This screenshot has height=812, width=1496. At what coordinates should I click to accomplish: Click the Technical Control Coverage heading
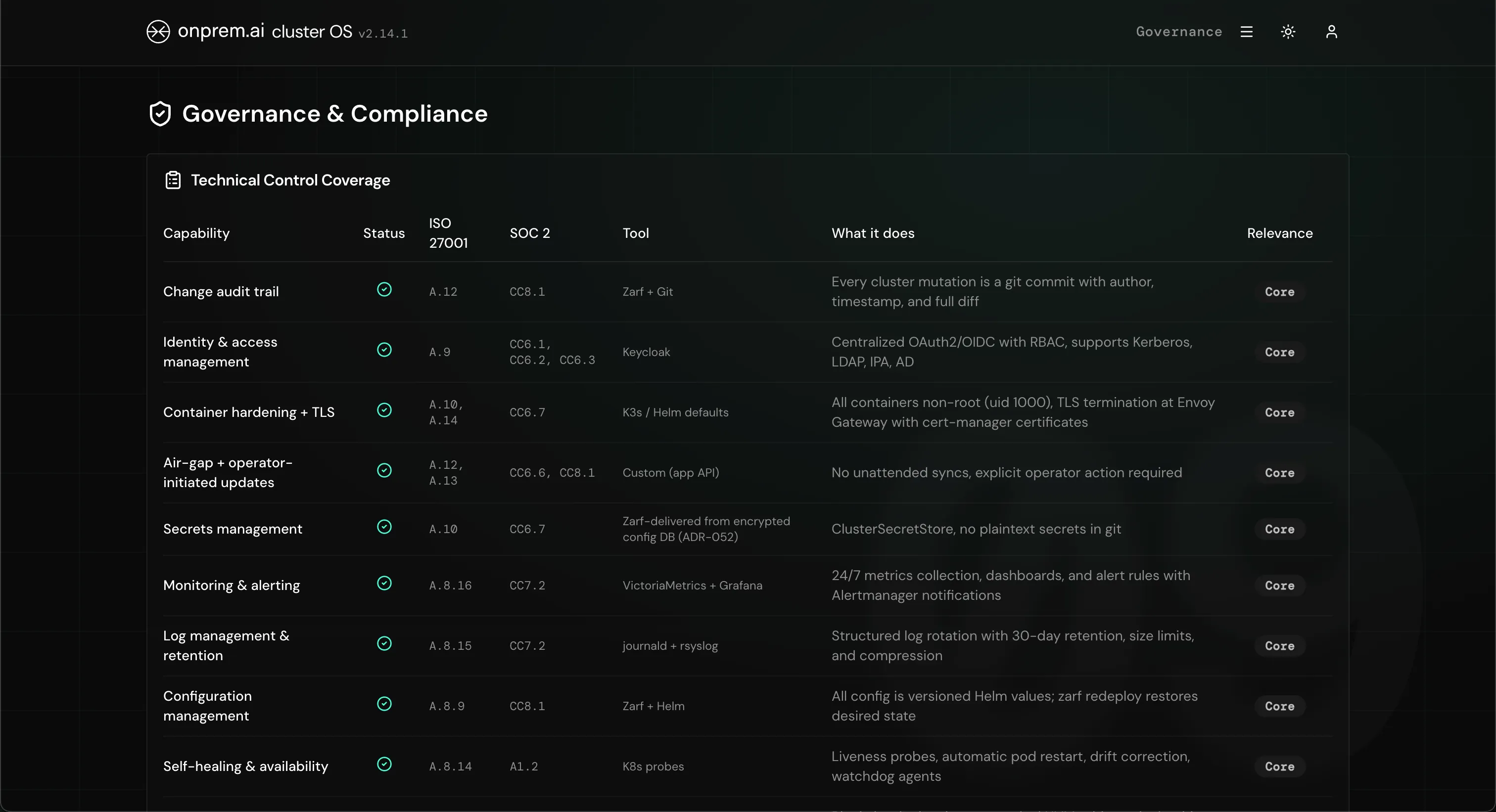[x=290, y=180]
